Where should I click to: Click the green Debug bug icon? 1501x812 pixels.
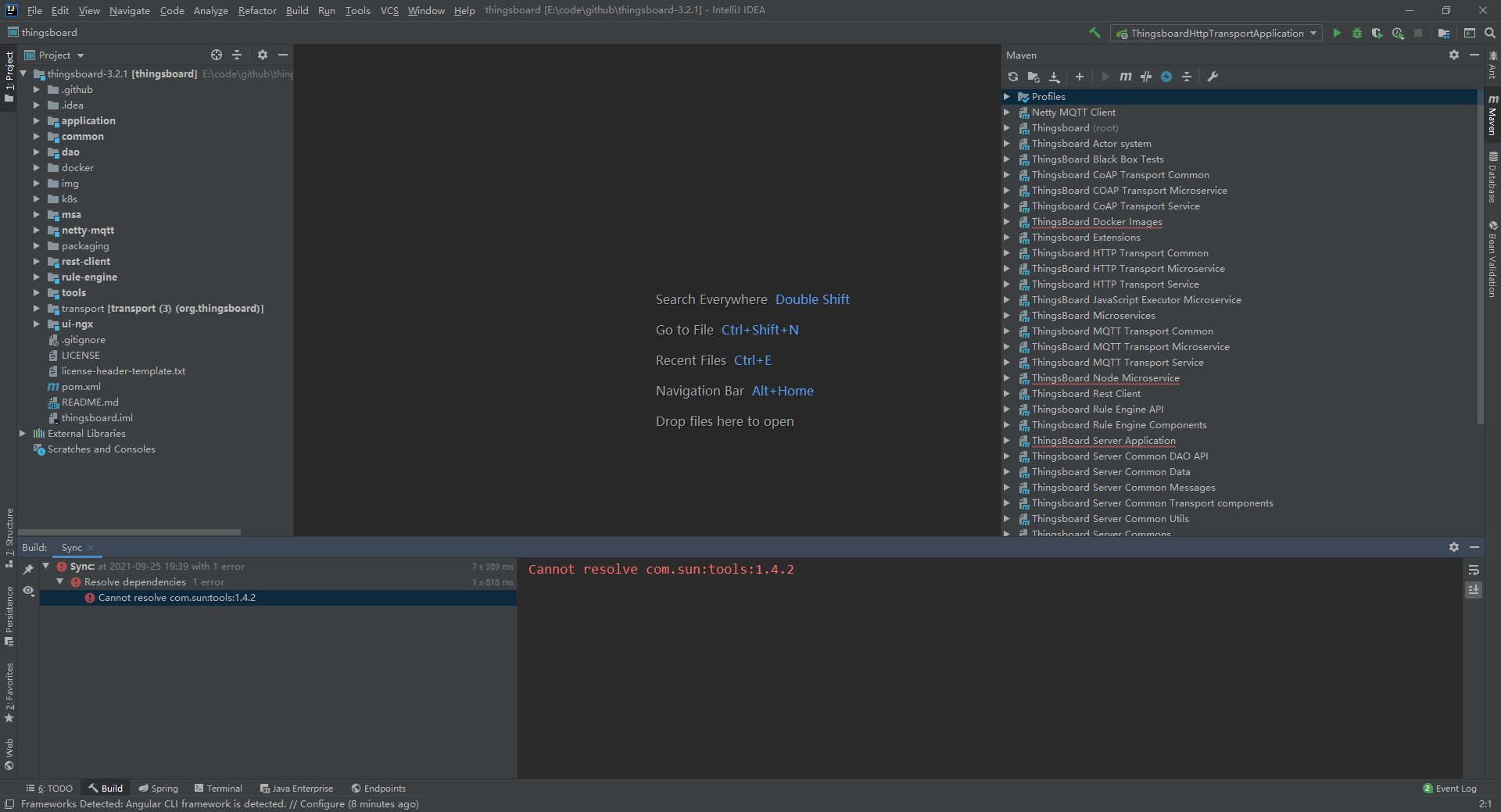tap(1357, 33)
